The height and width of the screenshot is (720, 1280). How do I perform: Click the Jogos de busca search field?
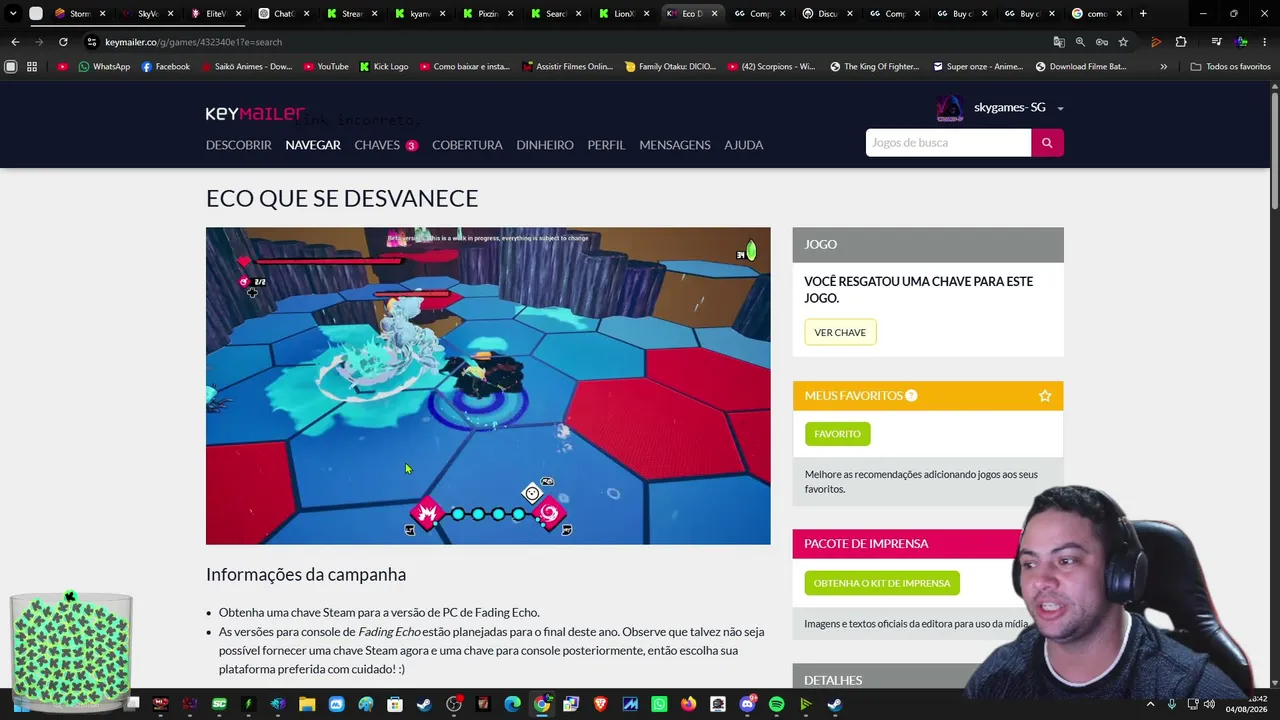948,143
